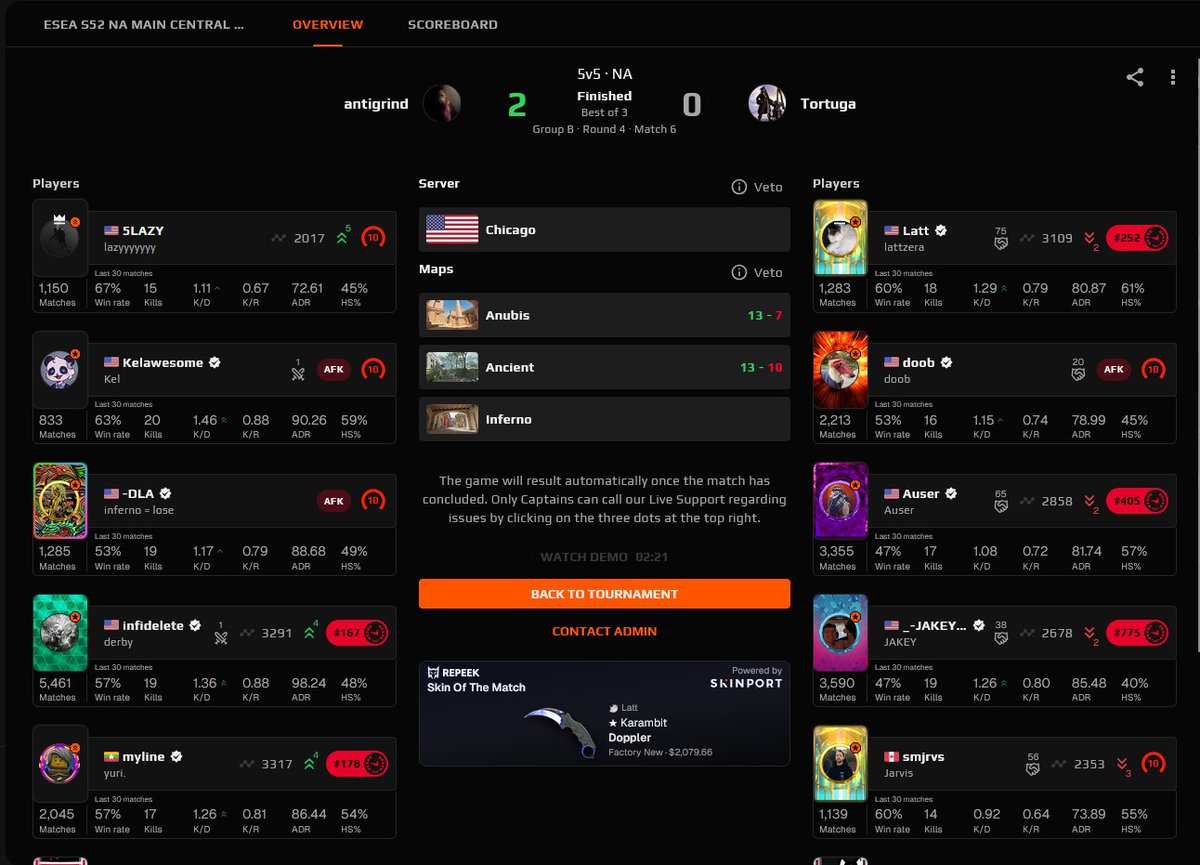
Task: Click the Back to Tournament button
Action: coord(604,594)
